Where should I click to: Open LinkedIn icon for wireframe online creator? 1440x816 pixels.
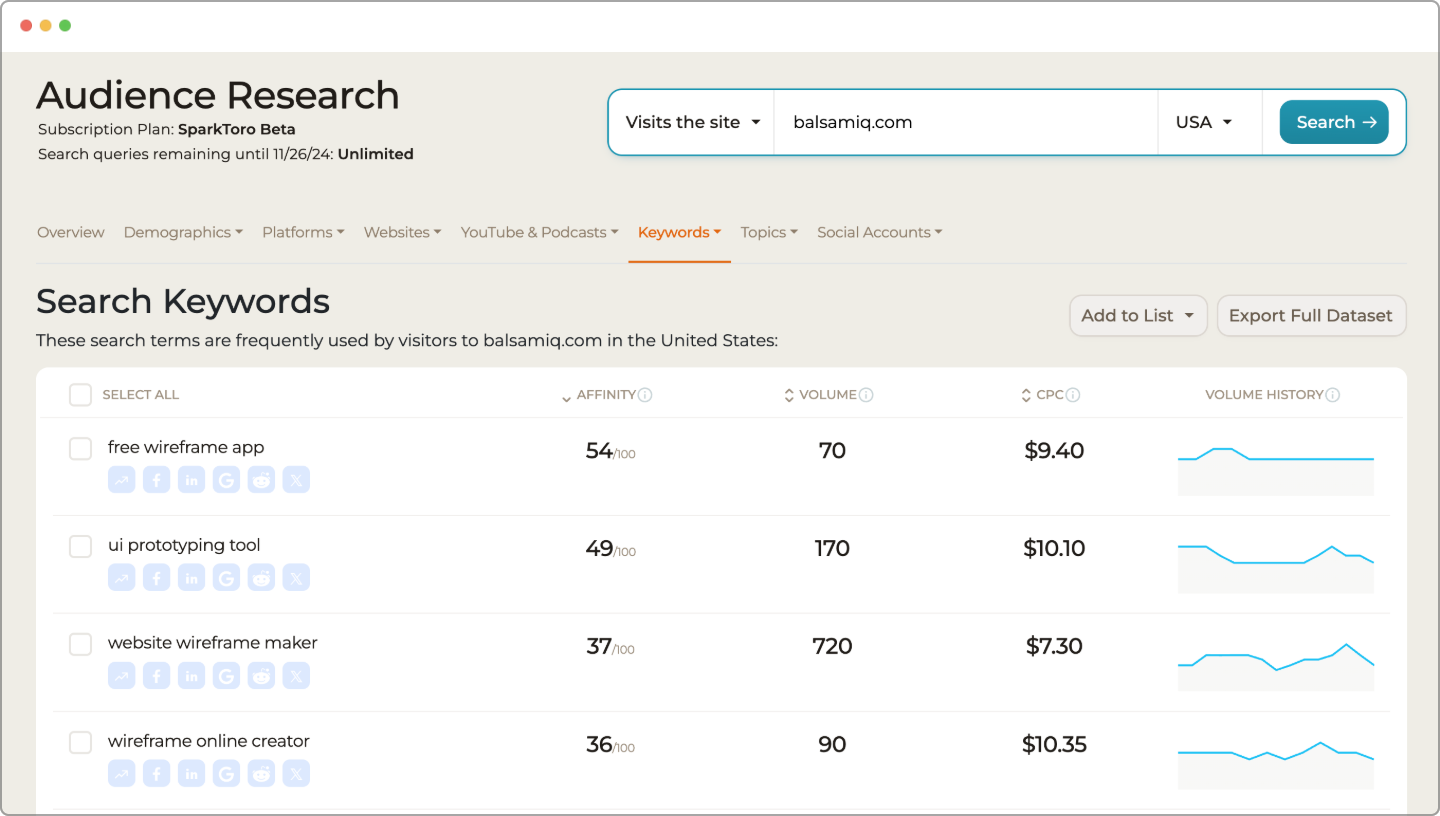pos(191,774)
